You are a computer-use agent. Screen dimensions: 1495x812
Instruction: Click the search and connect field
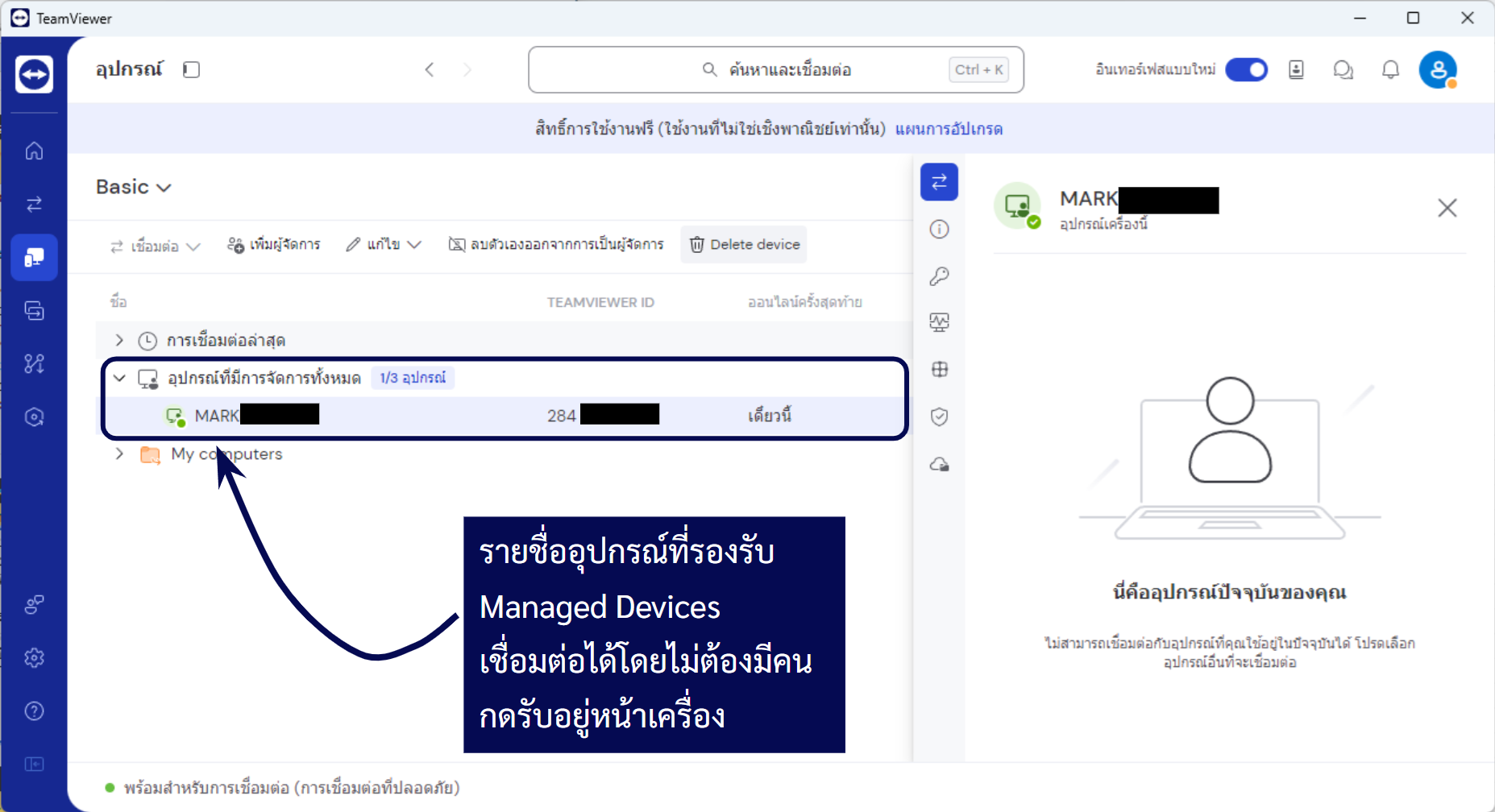tap(775, 70)
